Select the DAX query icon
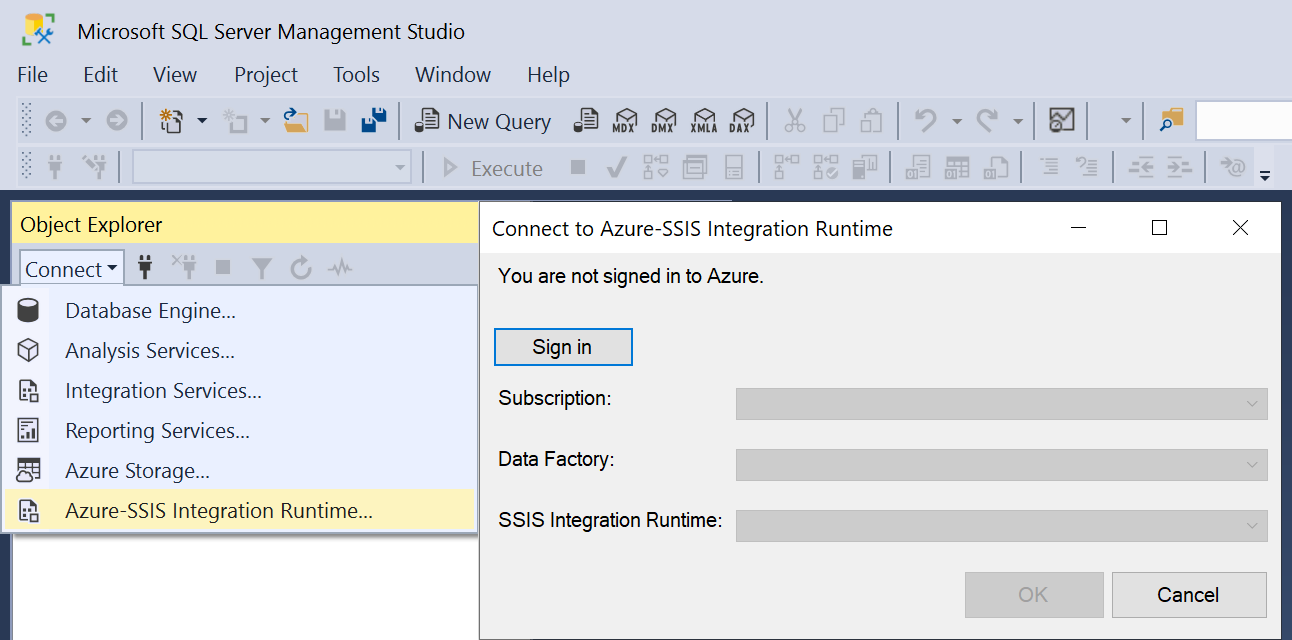 coord(742,121)
